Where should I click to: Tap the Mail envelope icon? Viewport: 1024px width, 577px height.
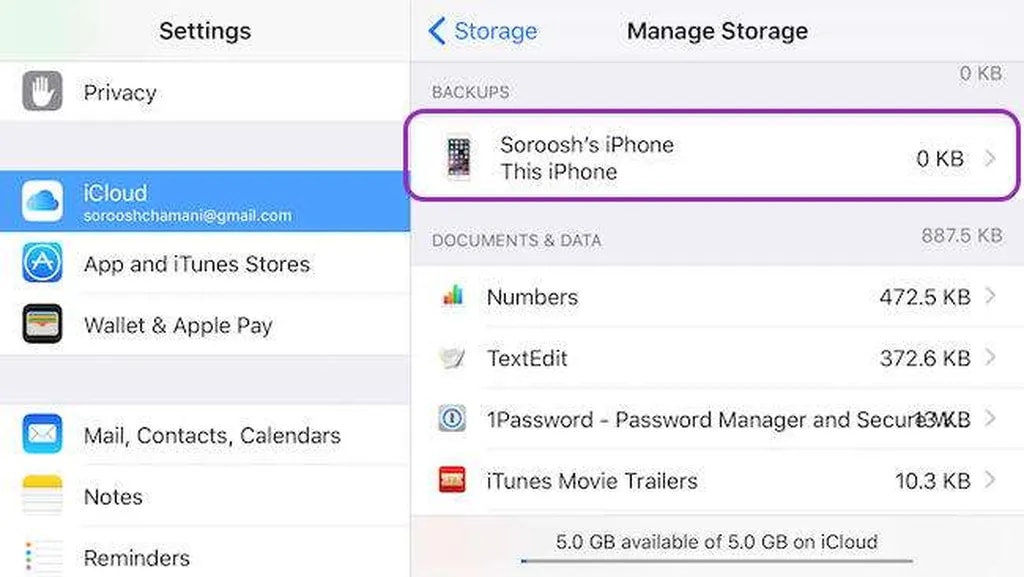click(x=42, y=435)
